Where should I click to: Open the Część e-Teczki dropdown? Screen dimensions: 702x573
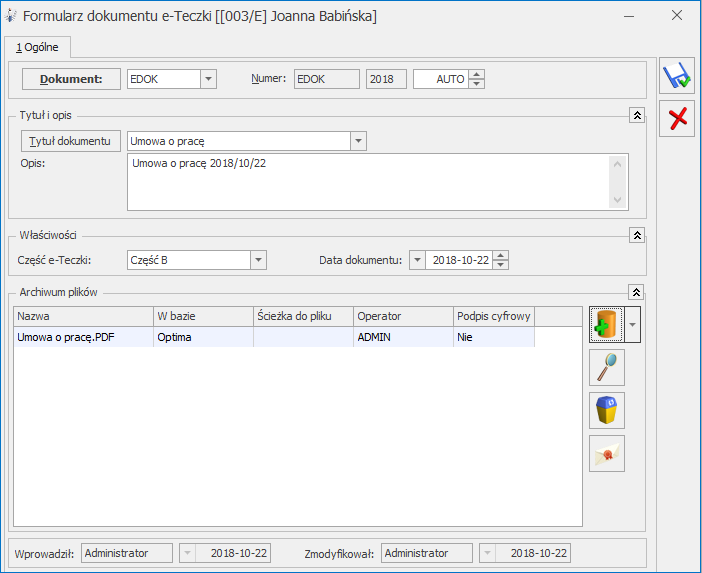coord(258,260)
